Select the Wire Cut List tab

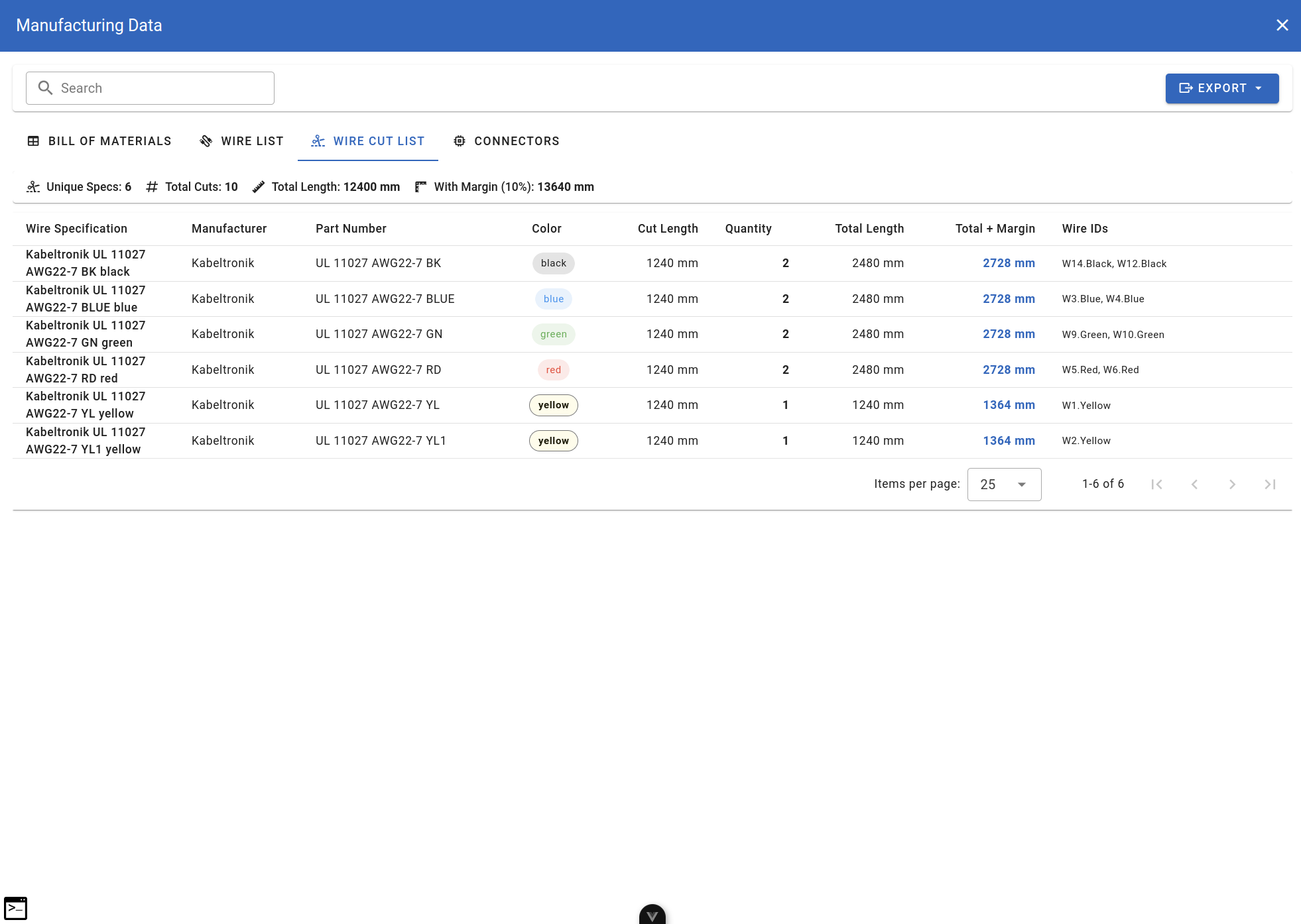coord(368,141)
